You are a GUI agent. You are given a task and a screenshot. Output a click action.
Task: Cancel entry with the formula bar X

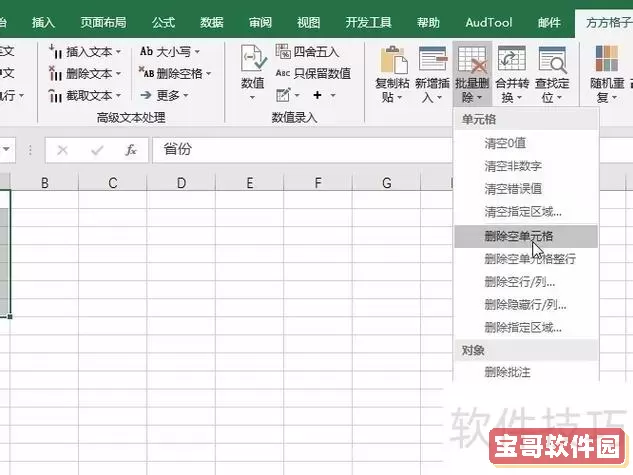point(62,151)
